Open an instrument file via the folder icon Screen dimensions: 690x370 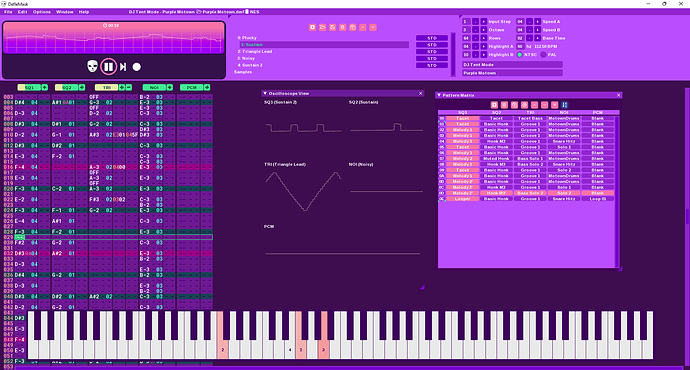pos(323,27)
